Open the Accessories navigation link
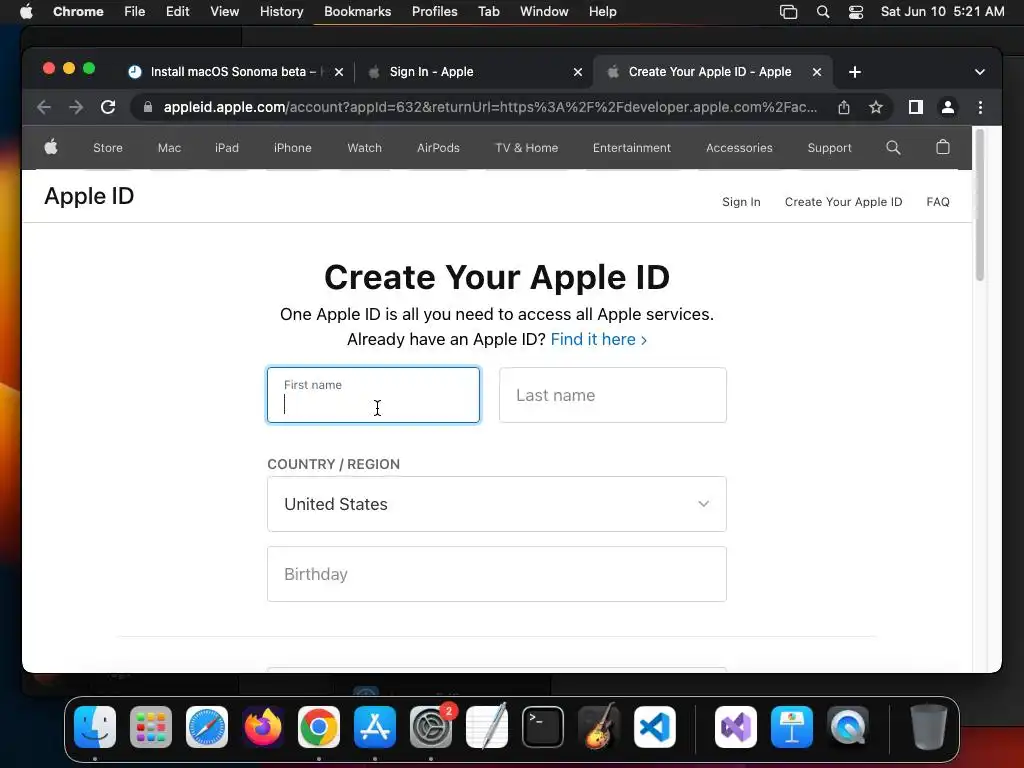 click(x=739, y=148)
